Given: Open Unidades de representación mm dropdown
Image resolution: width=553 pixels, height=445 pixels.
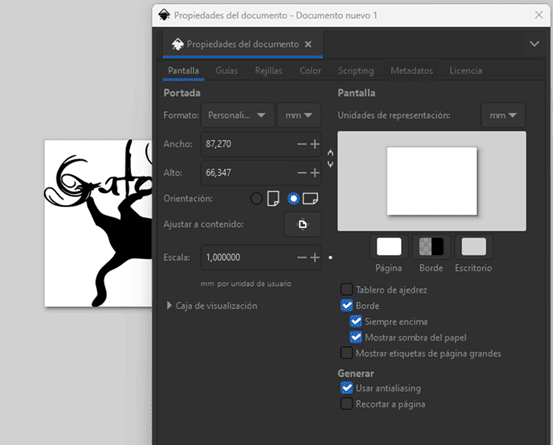Looking at the screenshot, I should [503, 115].
